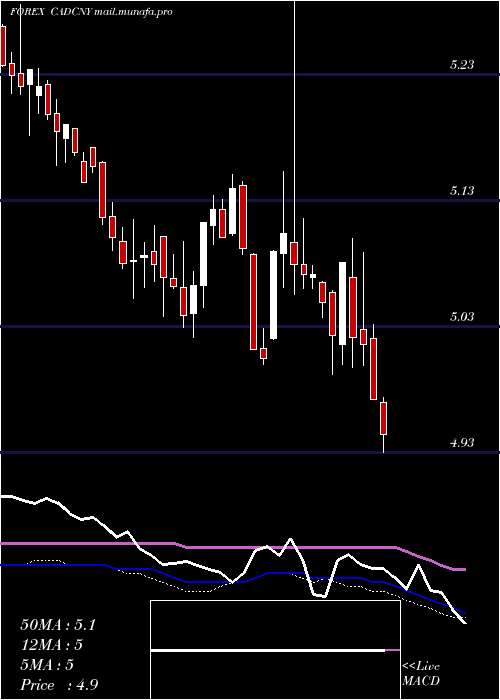Click the Live MACD label
Viewport: 500px width, 700px height.
pyautogui.click(x=421, y=674)
